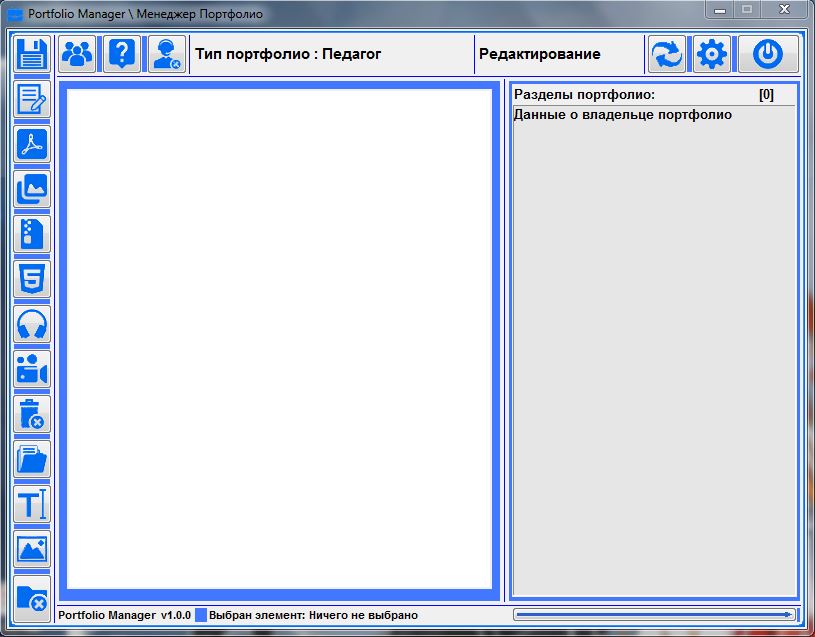Click the power exit button
Image resolution: width=815 pixels, height=637 pixels.
[x=768, y=54]
